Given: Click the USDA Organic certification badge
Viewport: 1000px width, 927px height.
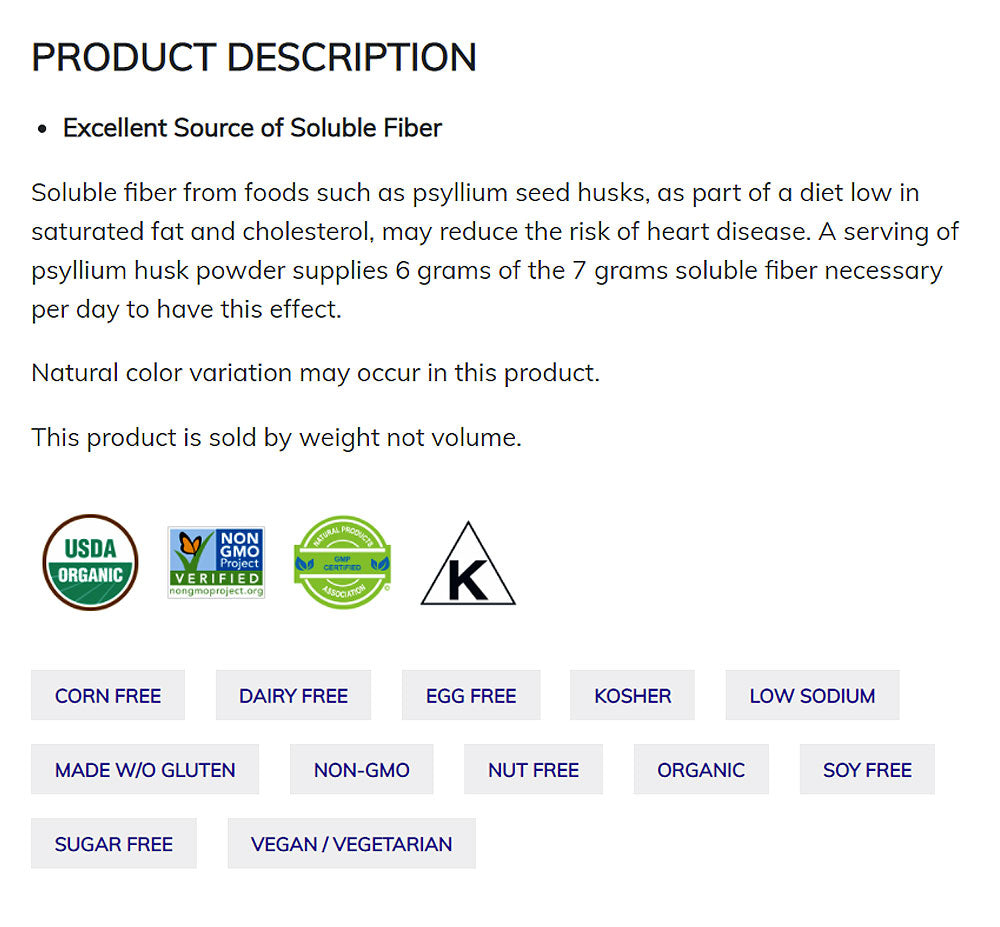Looking at the screenshot, I should 90,562.
